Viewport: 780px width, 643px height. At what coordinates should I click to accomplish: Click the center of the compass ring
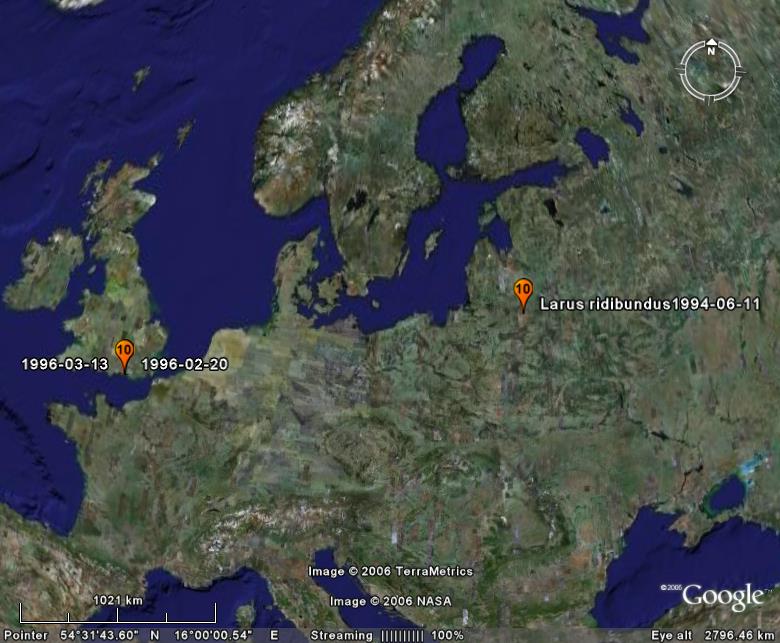711,70
